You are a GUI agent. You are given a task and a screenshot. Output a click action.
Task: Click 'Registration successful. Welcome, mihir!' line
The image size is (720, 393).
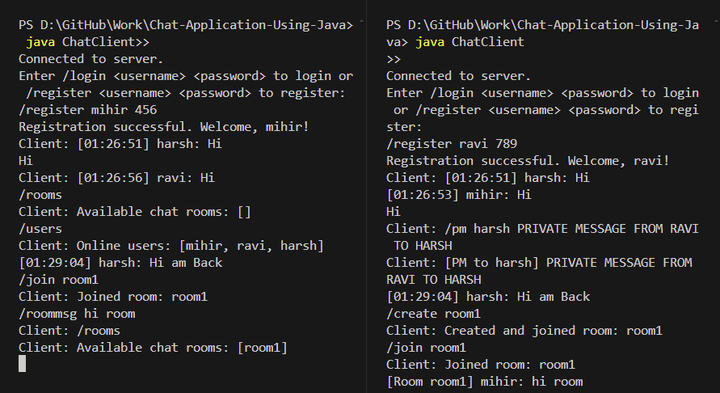coord(164,127)
